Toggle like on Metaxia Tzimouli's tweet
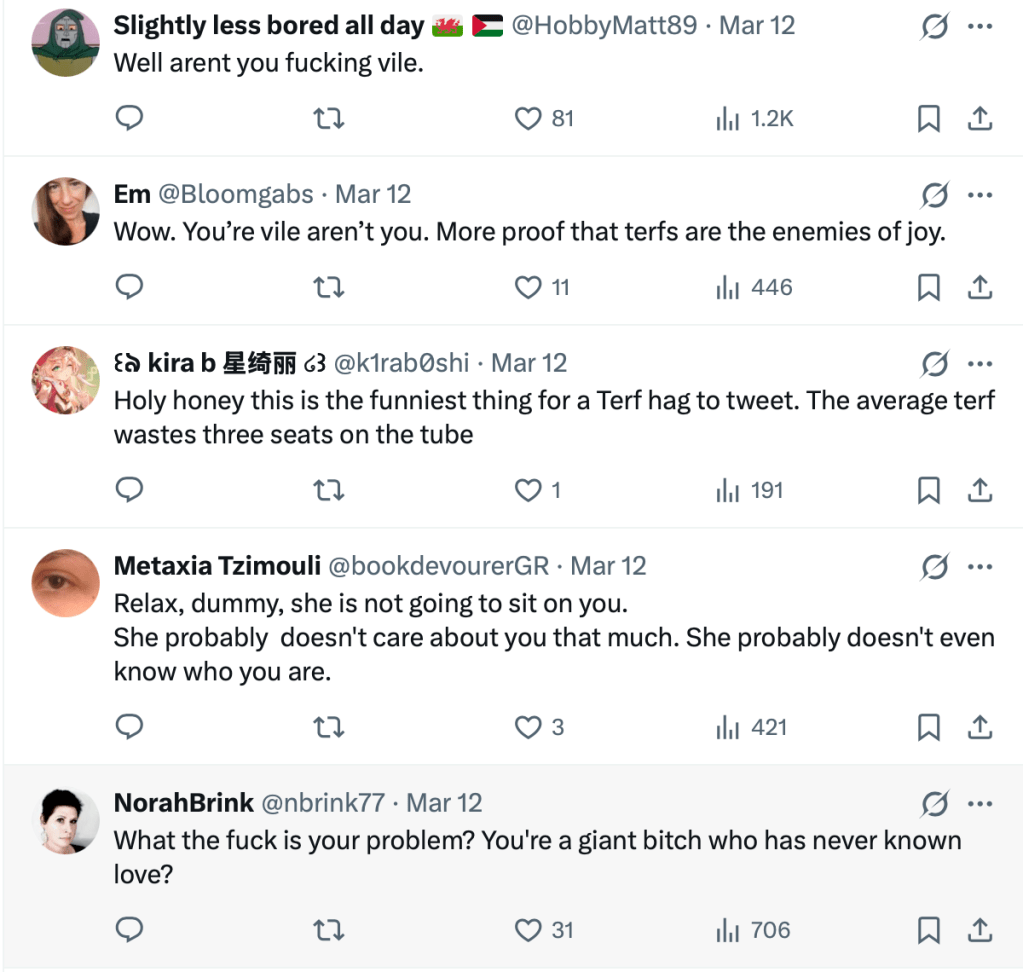The height and width of the screenshot is (972, 1023). (x=528, y=728)
